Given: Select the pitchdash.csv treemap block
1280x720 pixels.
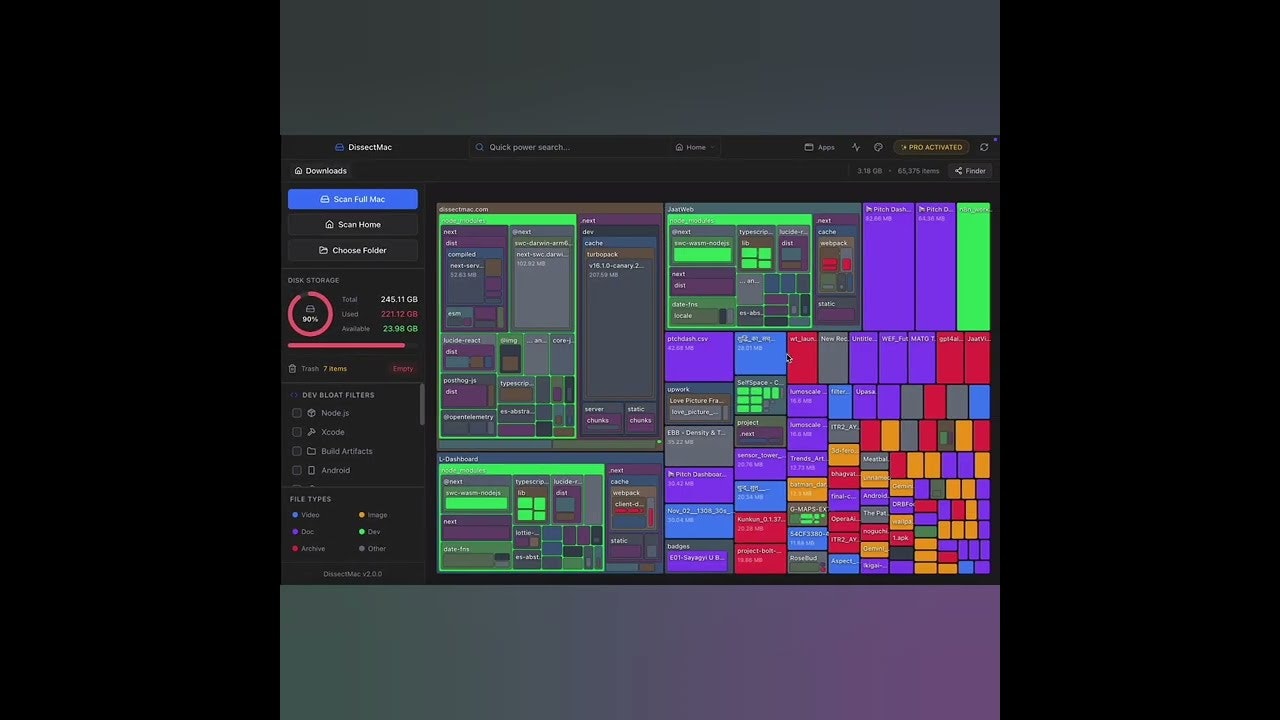Looking at the screenshot, I should click(x=699, y=357).
